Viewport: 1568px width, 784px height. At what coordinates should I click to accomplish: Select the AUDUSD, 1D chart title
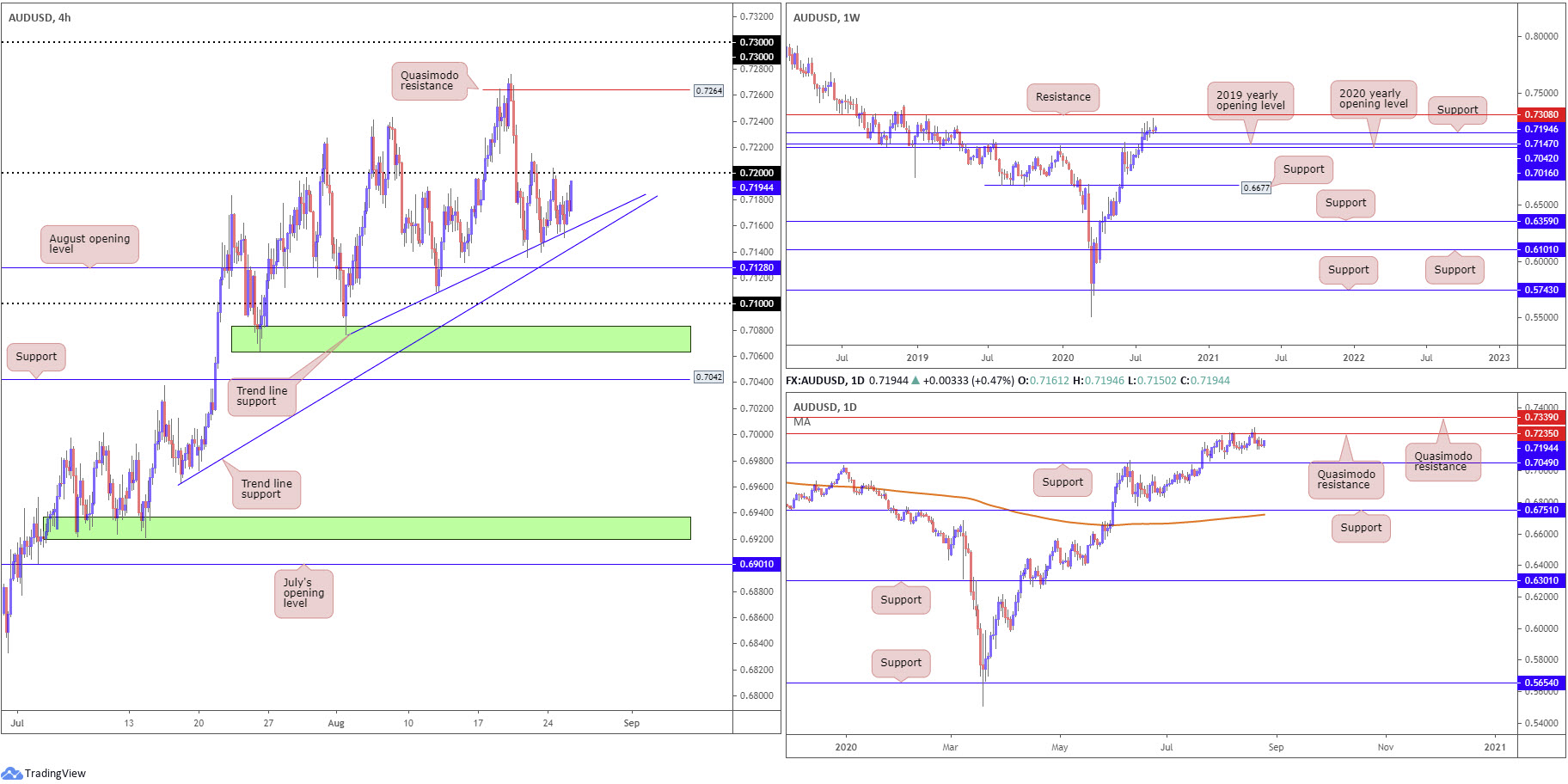824,407
